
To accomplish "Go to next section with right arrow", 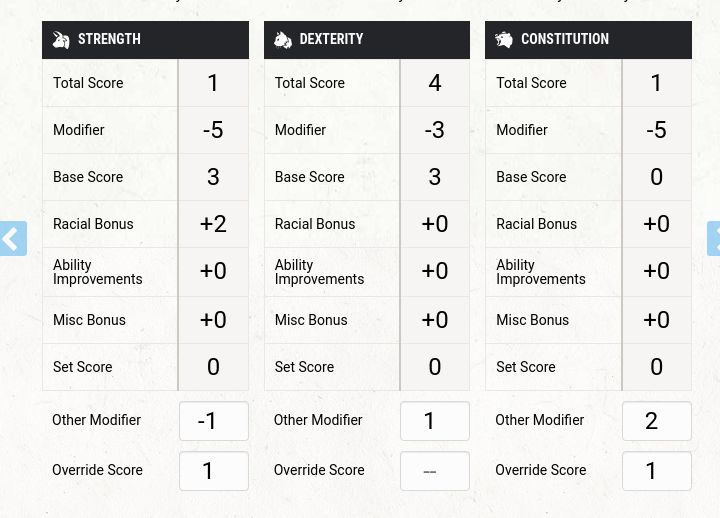I will [713, 239].
